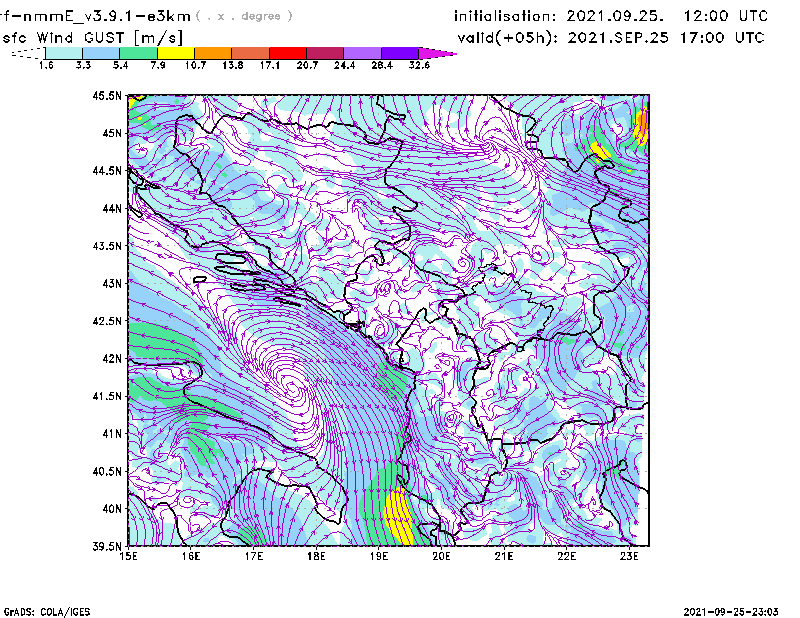Click the legend value '3.3'
The image size is (800, 618).
(83, 65)
